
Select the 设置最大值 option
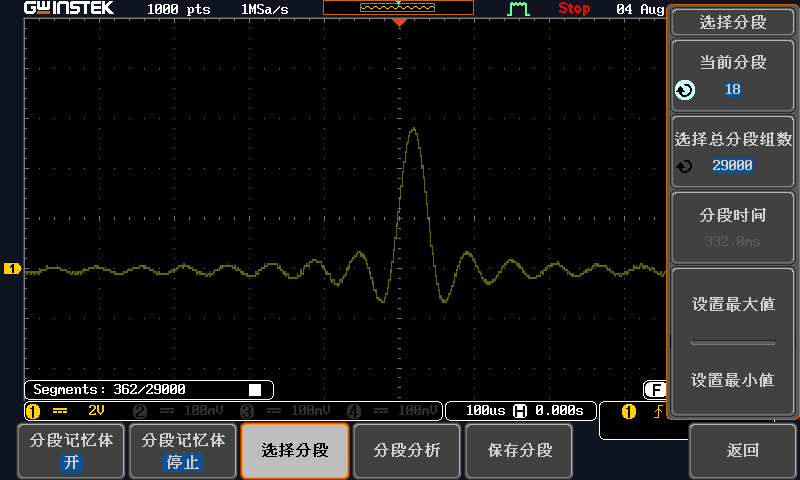point(733,305)
